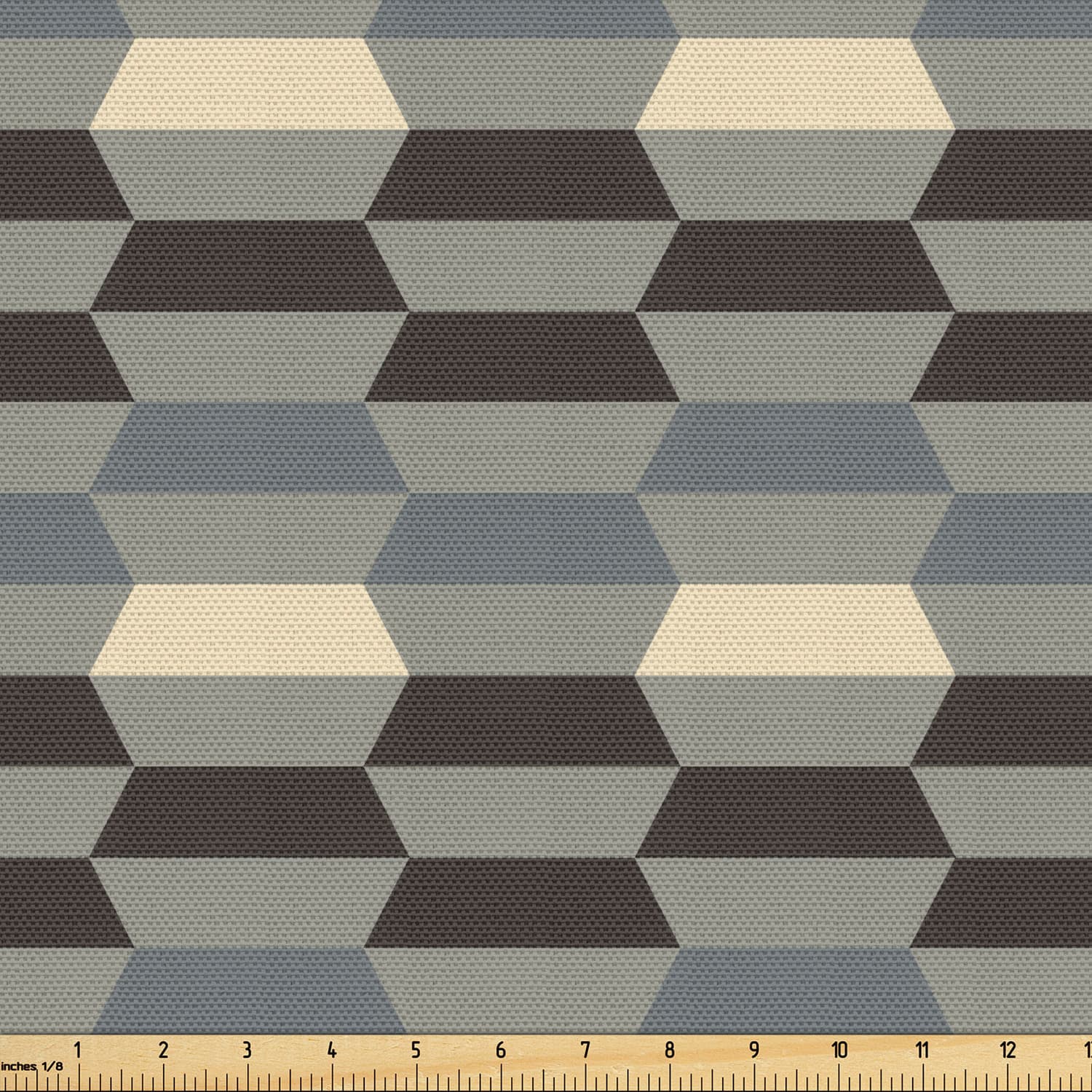The height and width of the screenshot is (1092, 1092).
Task: Click the ruler number 12
Action: point(1008,1049)
